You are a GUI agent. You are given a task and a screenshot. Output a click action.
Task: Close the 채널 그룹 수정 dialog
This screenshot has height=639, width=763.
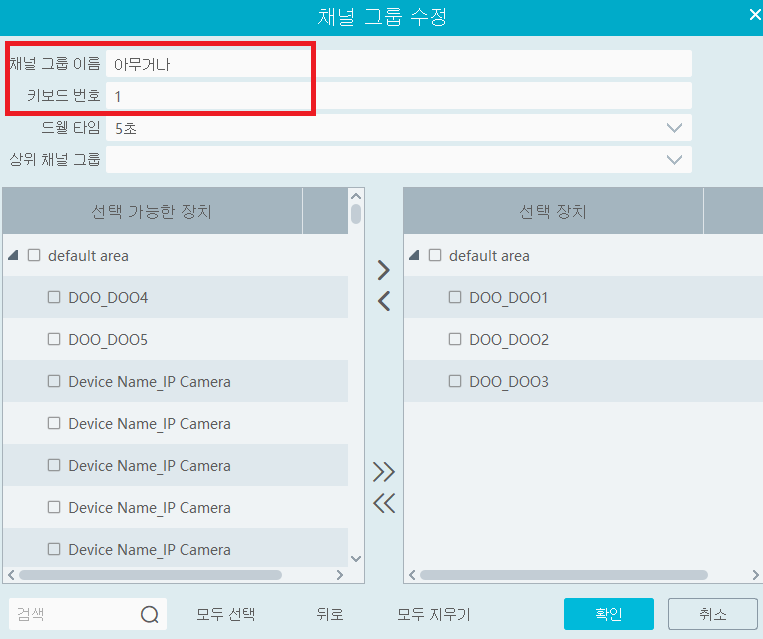pos(754,14)
